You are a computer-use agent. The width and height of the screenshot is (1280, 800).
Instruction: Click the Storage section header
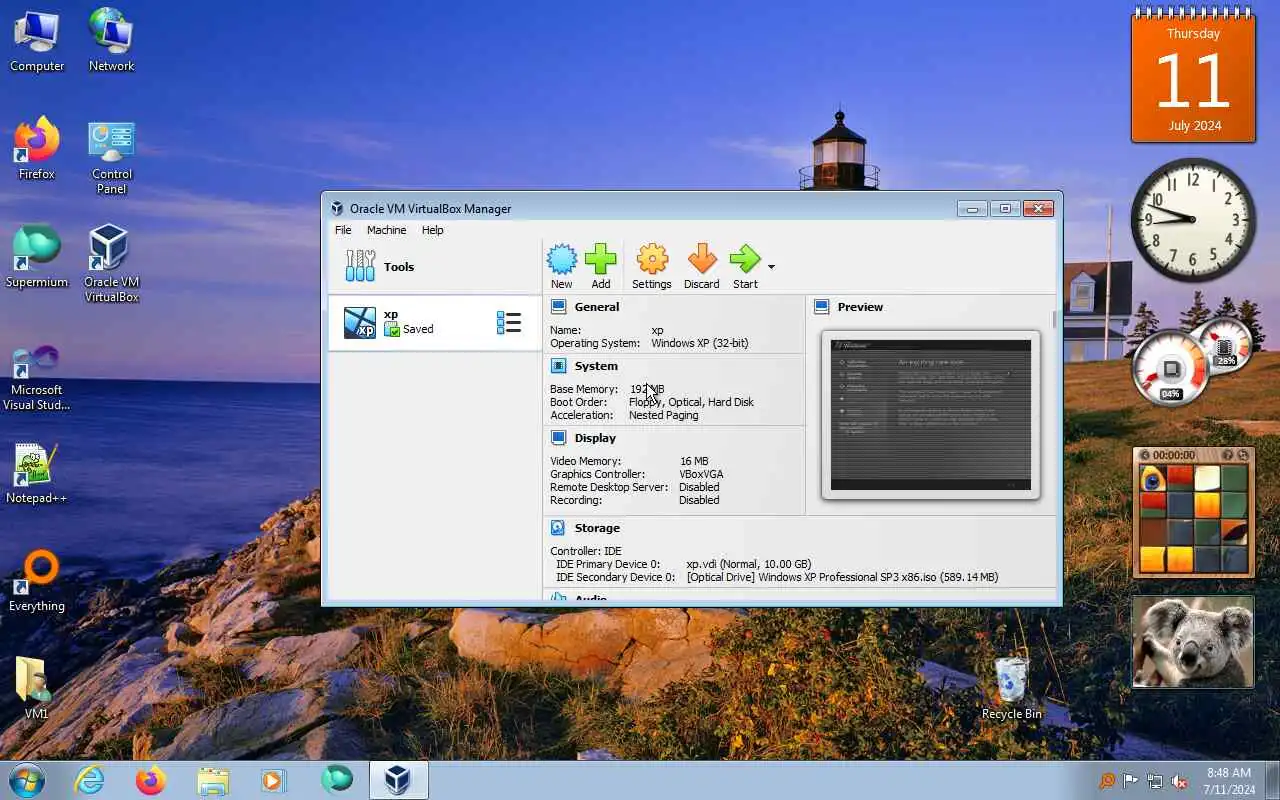597,528
